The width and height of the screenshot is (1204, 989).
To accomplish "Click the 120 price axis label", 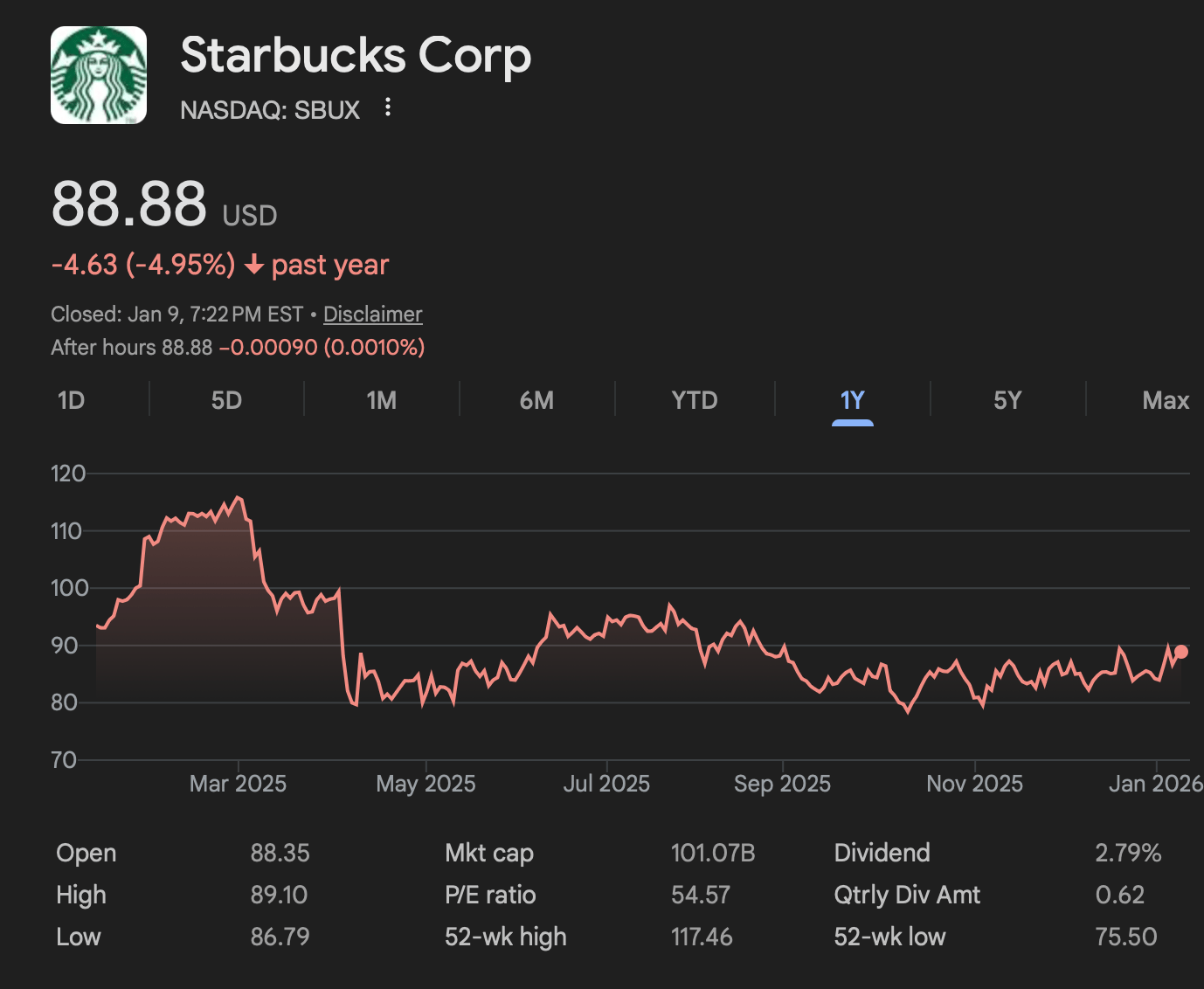I will (68, 474).
